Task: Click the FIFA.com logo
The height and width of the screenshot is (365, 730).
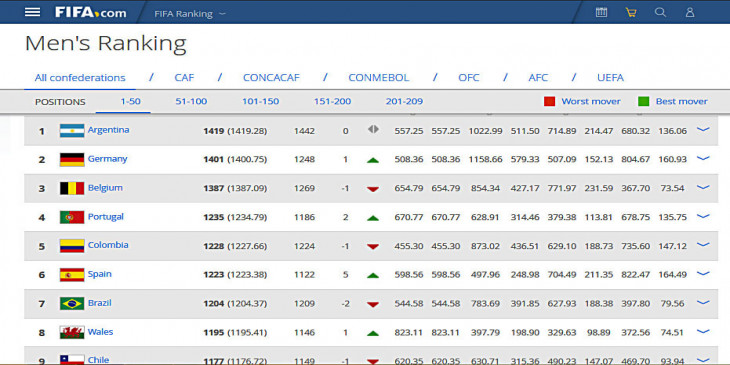Action: point(90,13)
